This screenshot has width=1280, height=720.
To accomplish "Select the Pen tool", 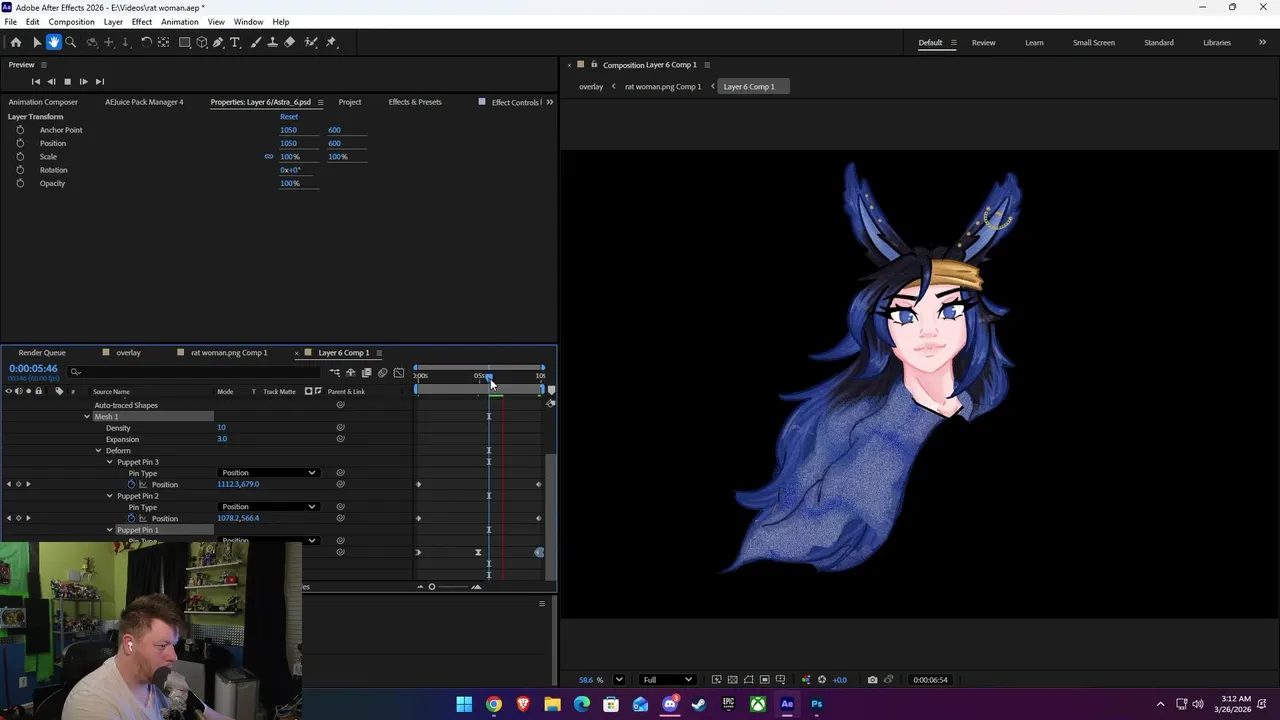I will pyautogui.click(x=218, y=42).
